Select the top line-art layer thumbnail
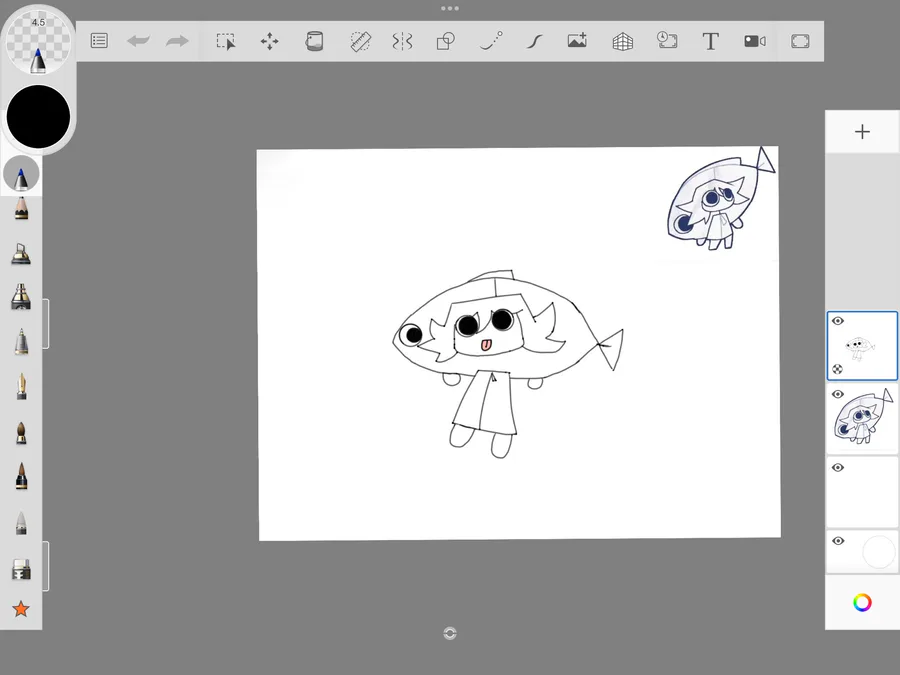 pyautogui.click(x=862, y=346)
